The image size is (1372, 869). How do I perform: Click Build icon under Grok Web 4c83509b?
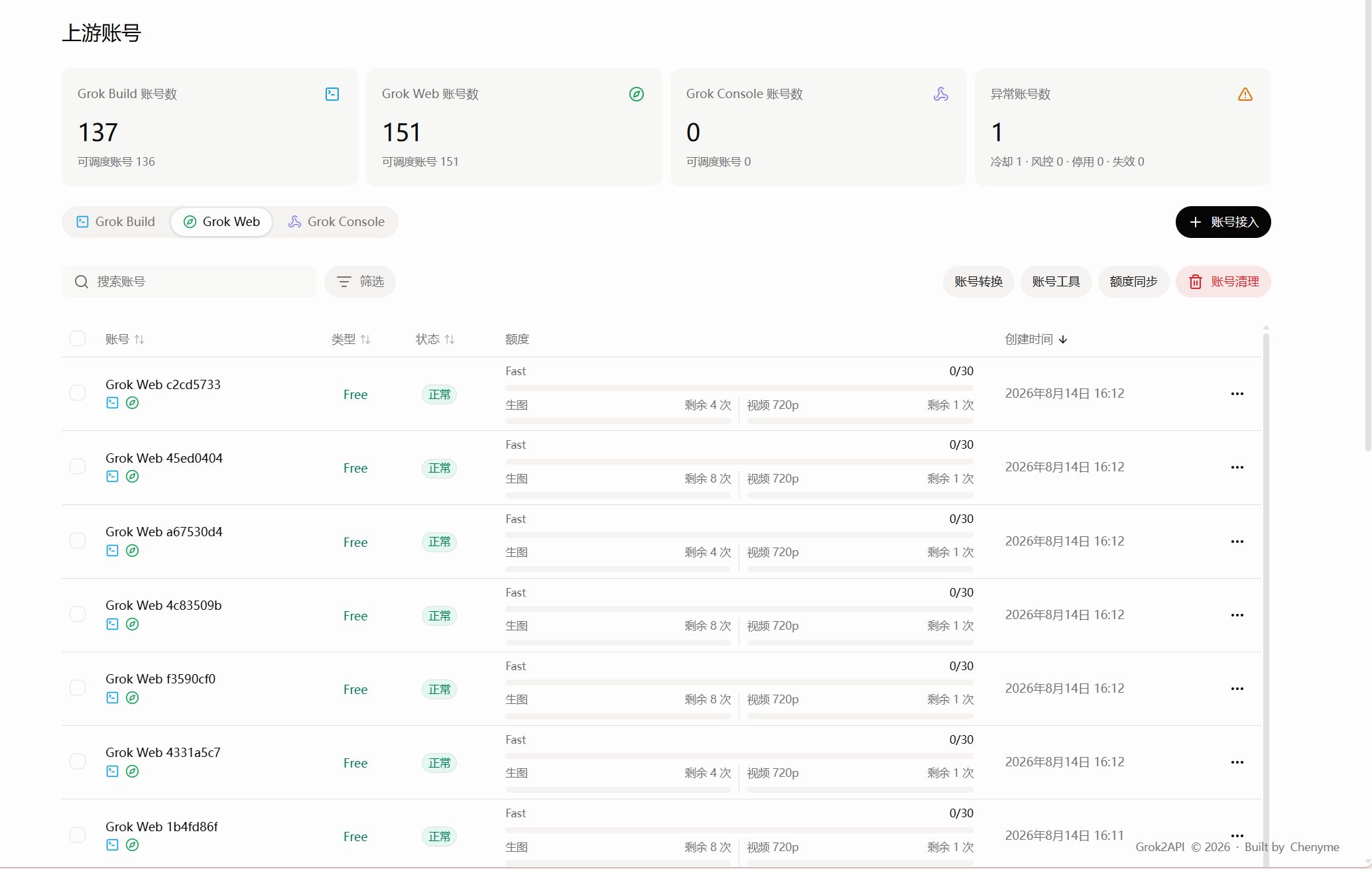point(113,624)
